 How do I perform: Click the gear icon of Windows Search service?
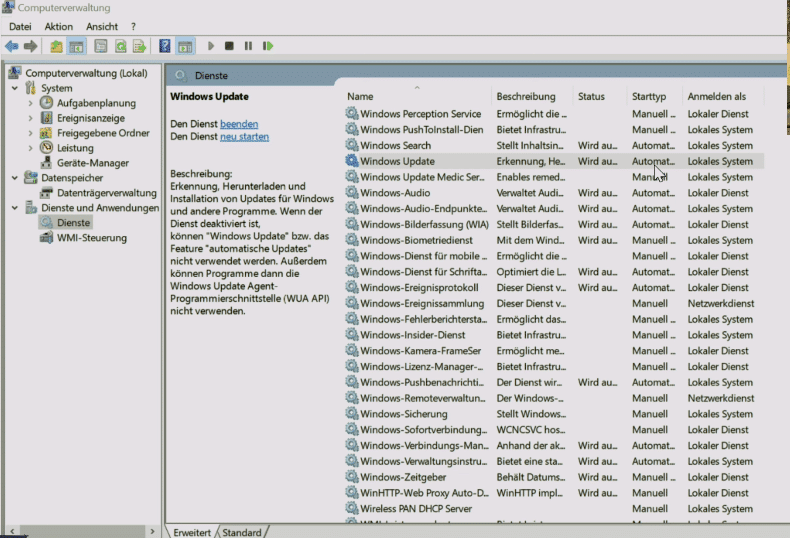pyautogui.click(x=352, y=145)
